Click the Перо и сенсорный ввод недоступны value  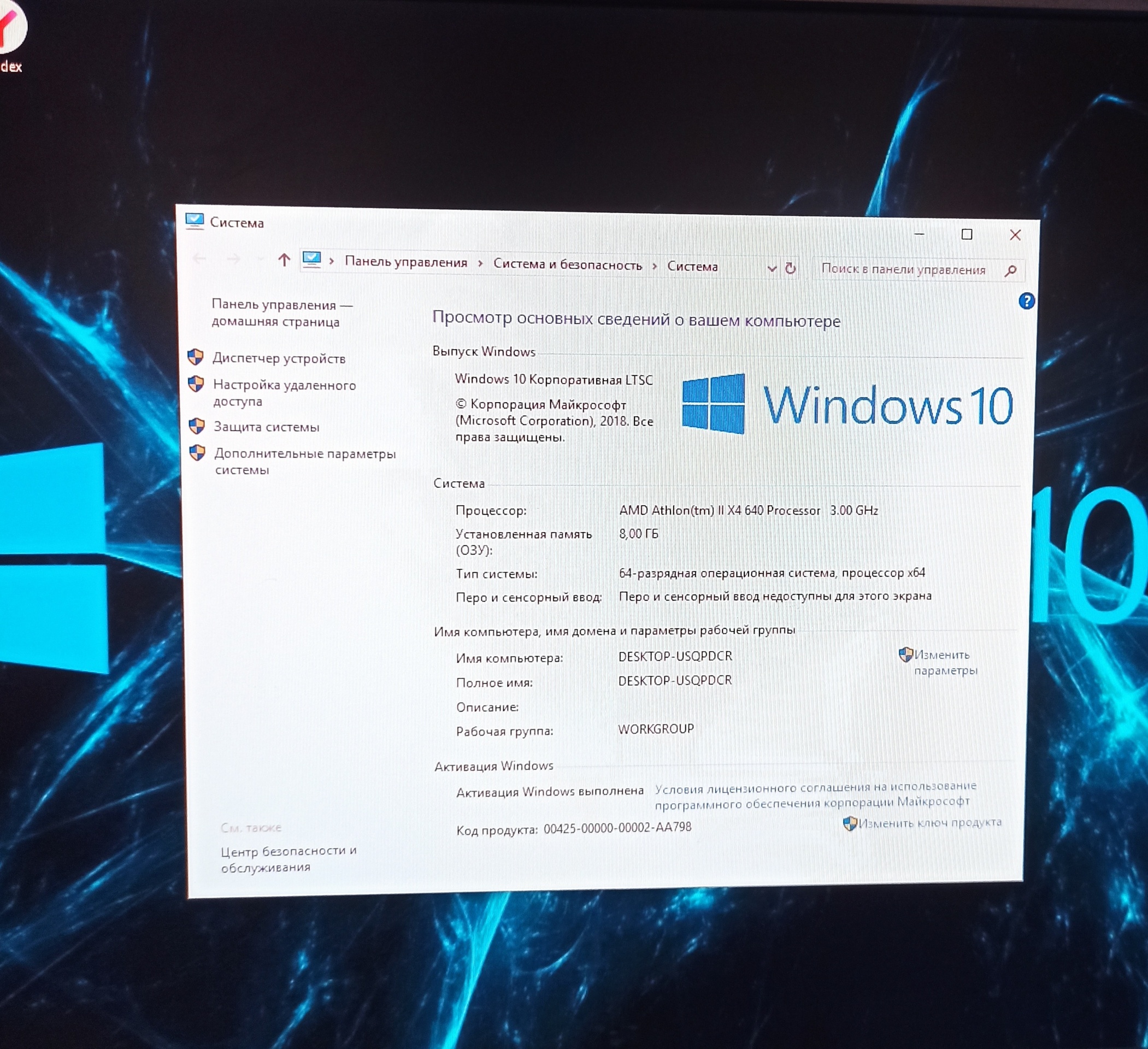[775, 596]
